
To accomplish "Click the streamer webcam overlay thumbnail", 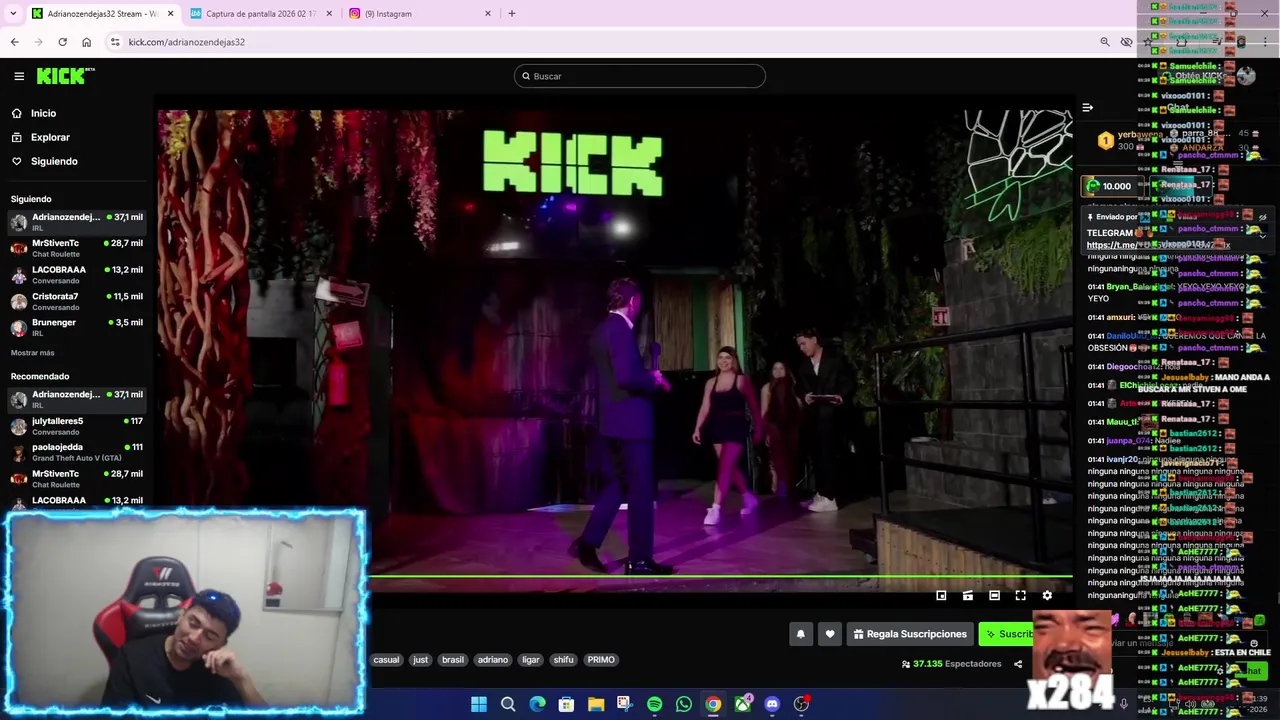I will click(x=185, y=612).
